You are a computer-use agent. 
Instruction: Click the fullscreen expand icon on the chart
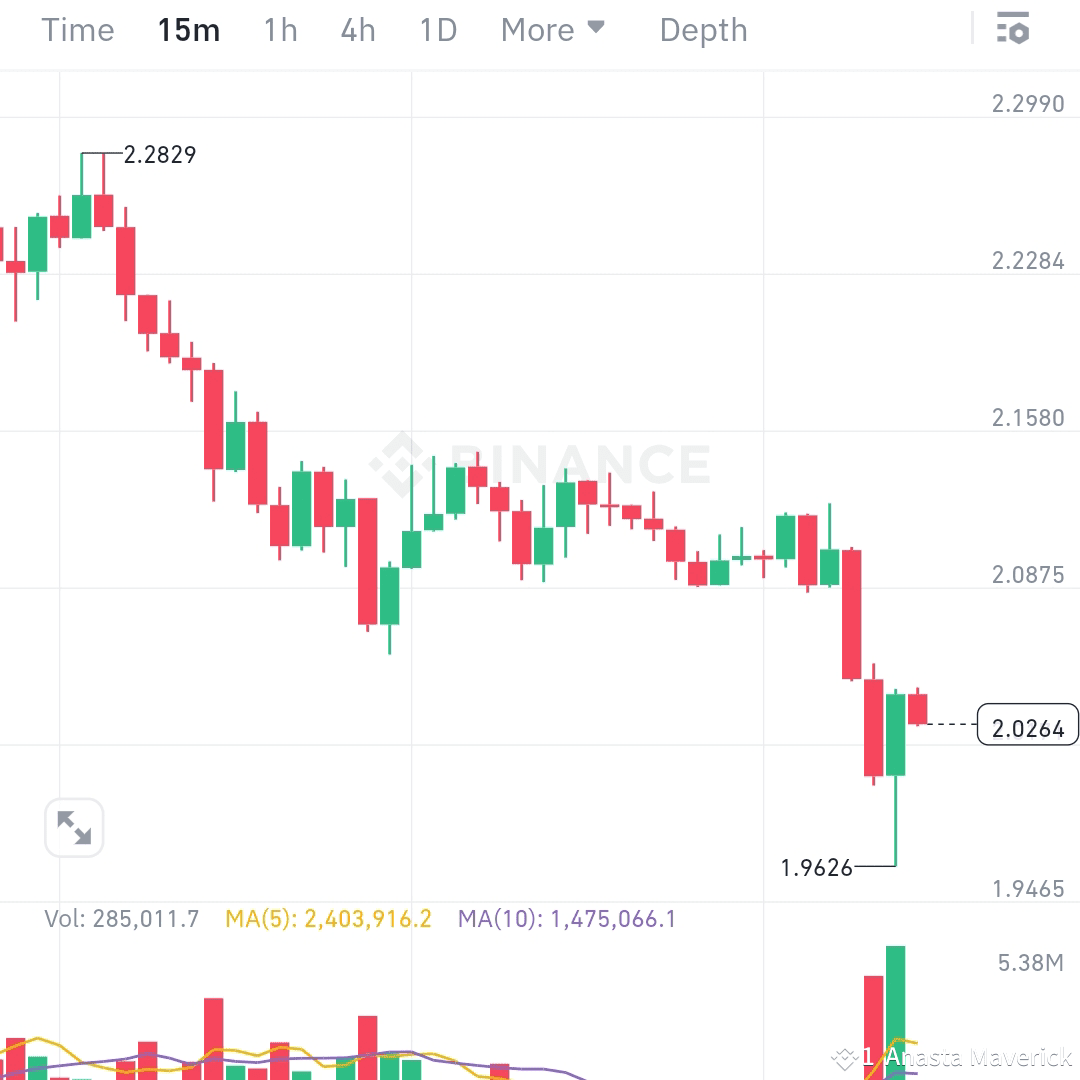pos(74,827)
